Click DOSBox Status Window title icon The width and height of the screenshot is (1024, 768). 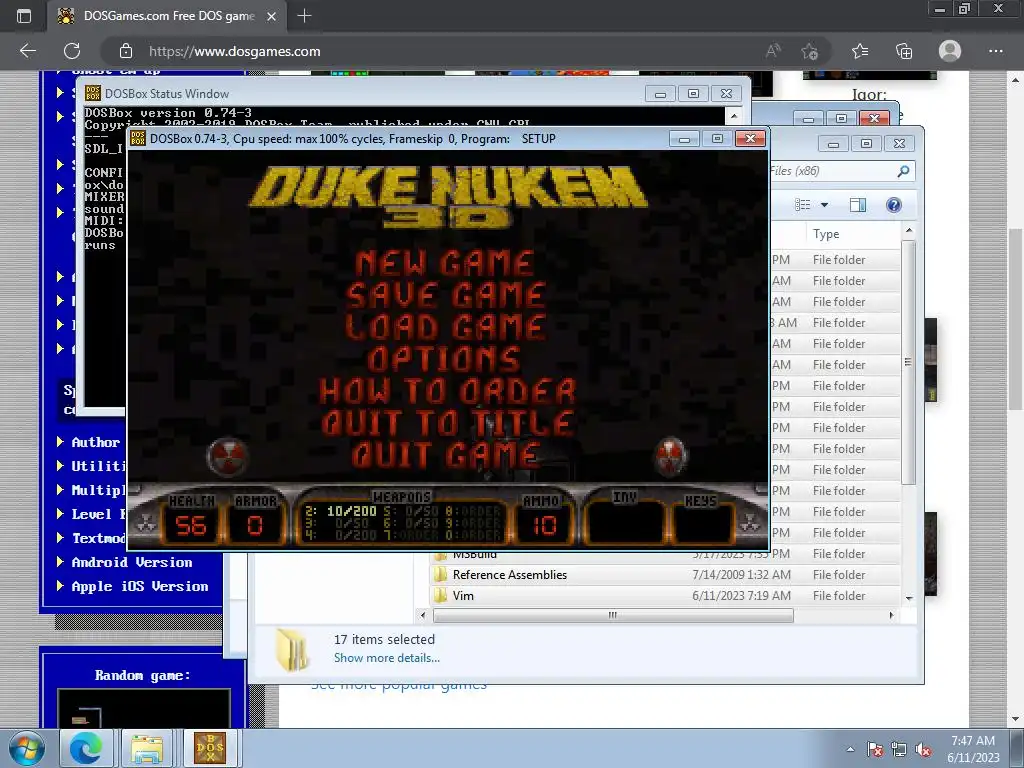tap(93, 93)
